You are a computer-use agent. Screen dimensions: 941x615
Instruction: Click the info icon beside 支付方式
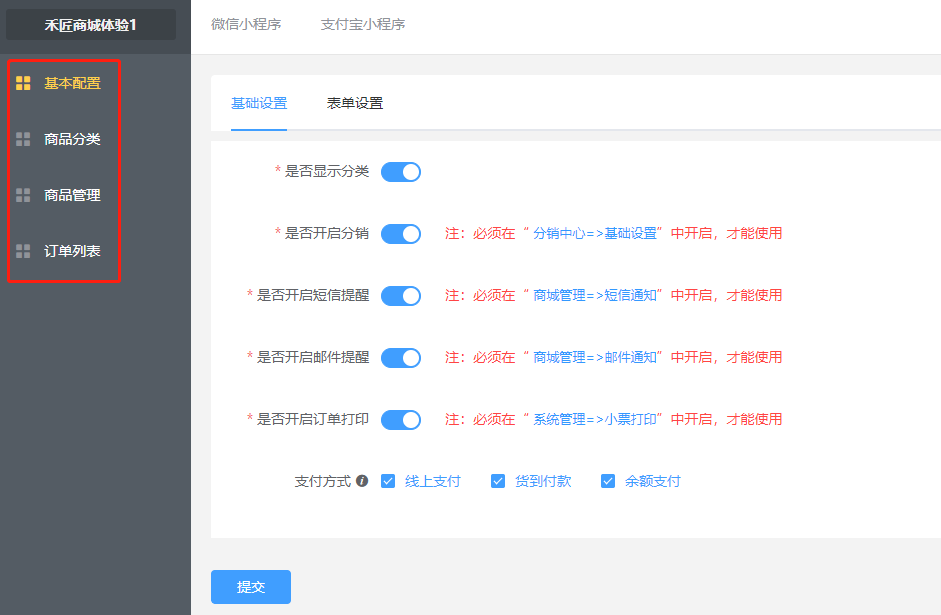pos(362,481)
